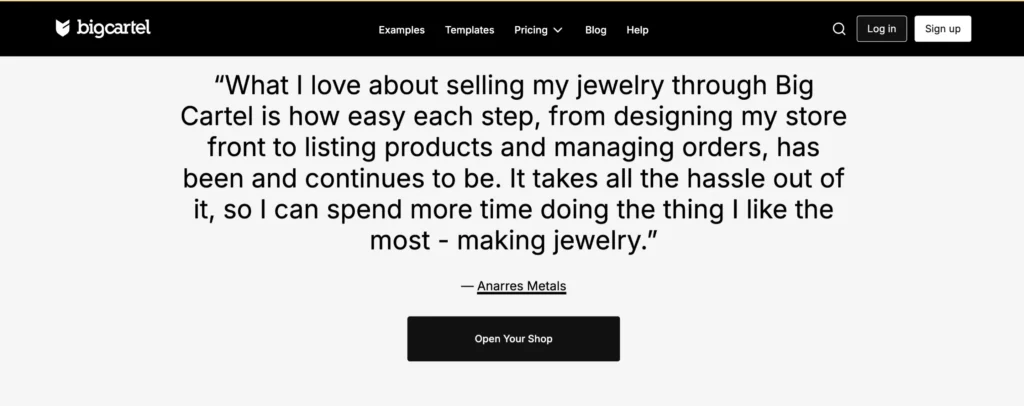Expand the Pricing chevron arrow
The width and height of the screenshot is (1024, 406).
tap(558, 30)
